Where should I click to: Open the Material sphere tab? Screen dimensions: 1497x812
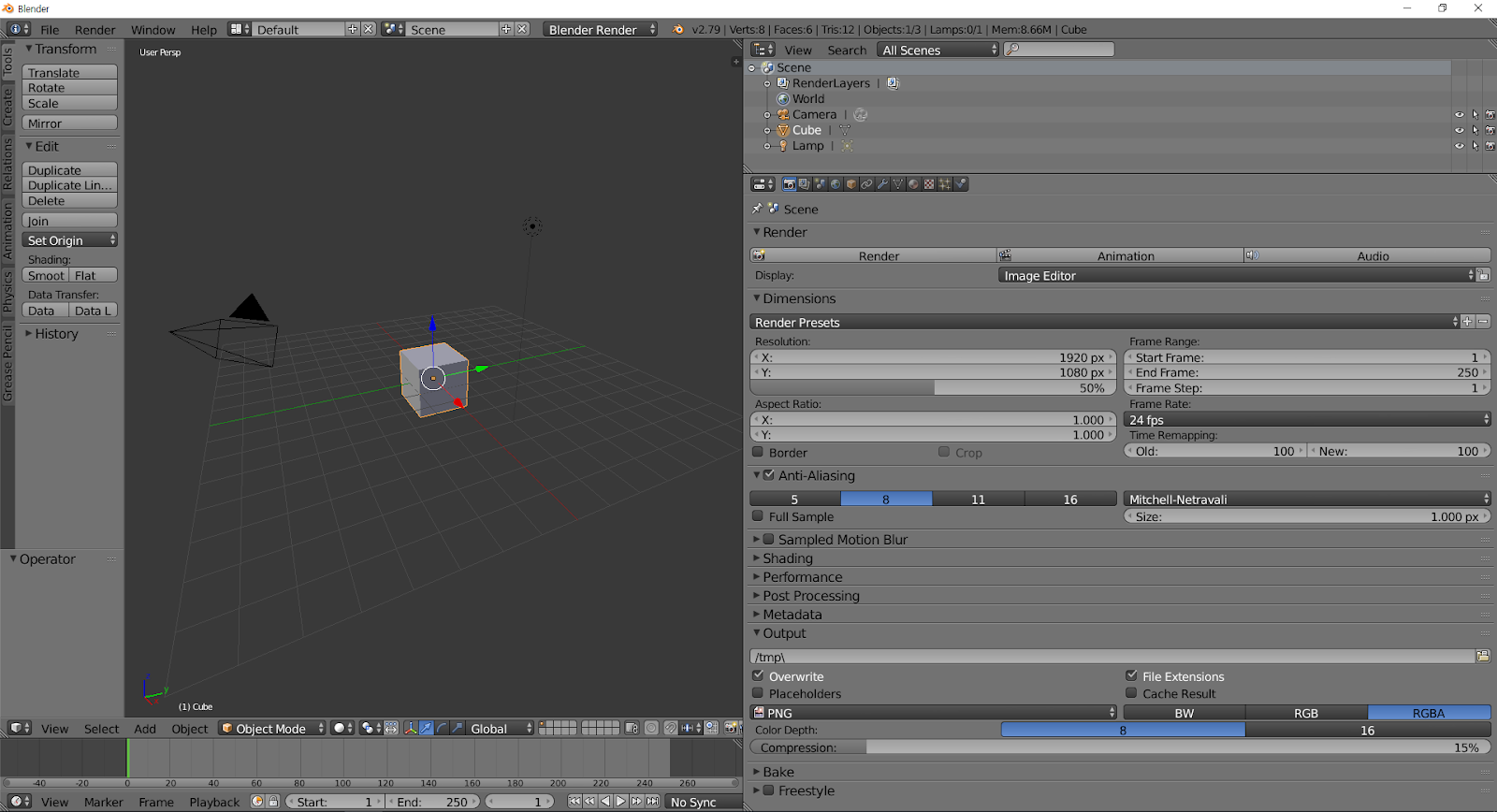(x=913, y=184)
